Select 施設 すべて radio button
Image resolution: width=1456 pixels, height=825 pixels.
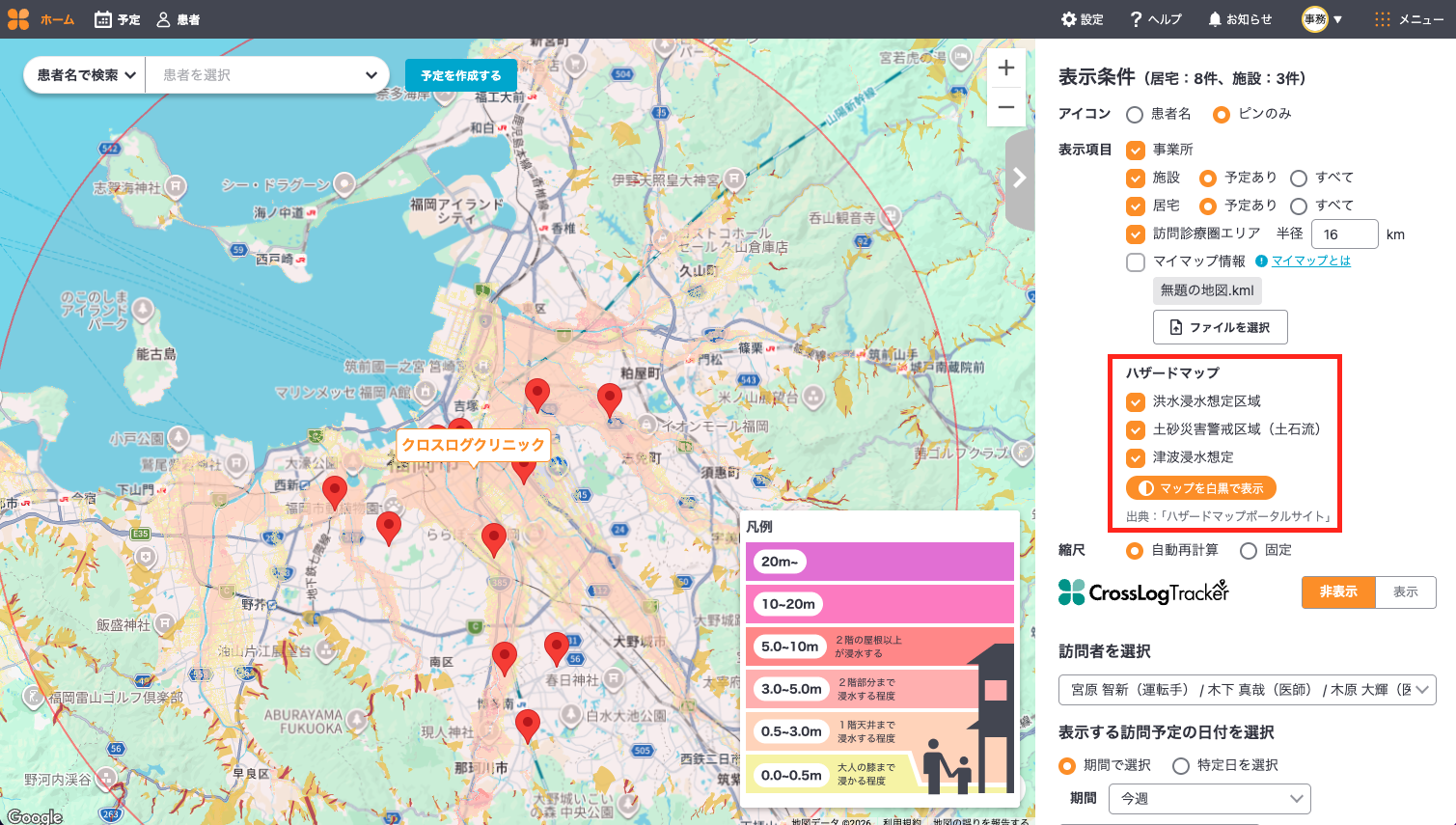[x=1299, y=179]
